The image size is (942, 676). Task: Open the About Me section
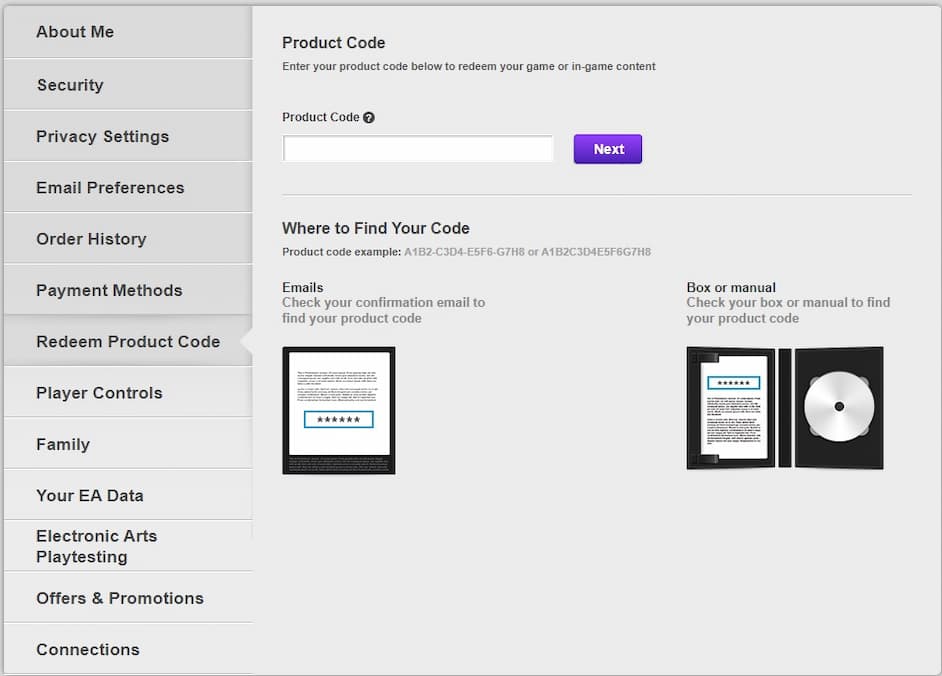(75, 32)
